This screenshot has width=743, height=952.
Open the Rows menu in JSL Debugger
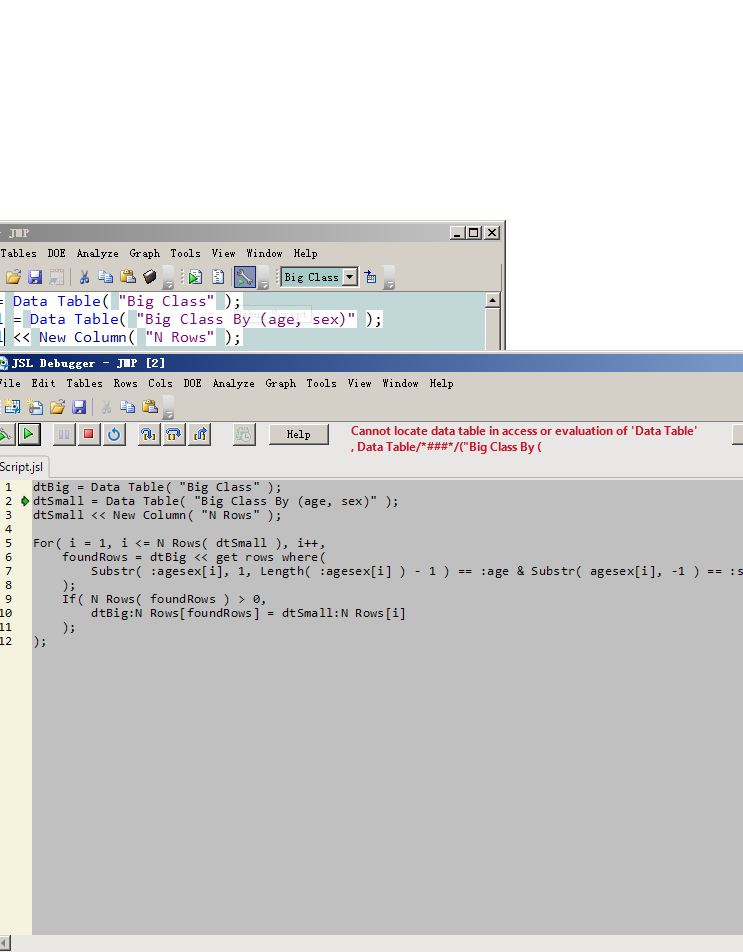click(125, 383)
